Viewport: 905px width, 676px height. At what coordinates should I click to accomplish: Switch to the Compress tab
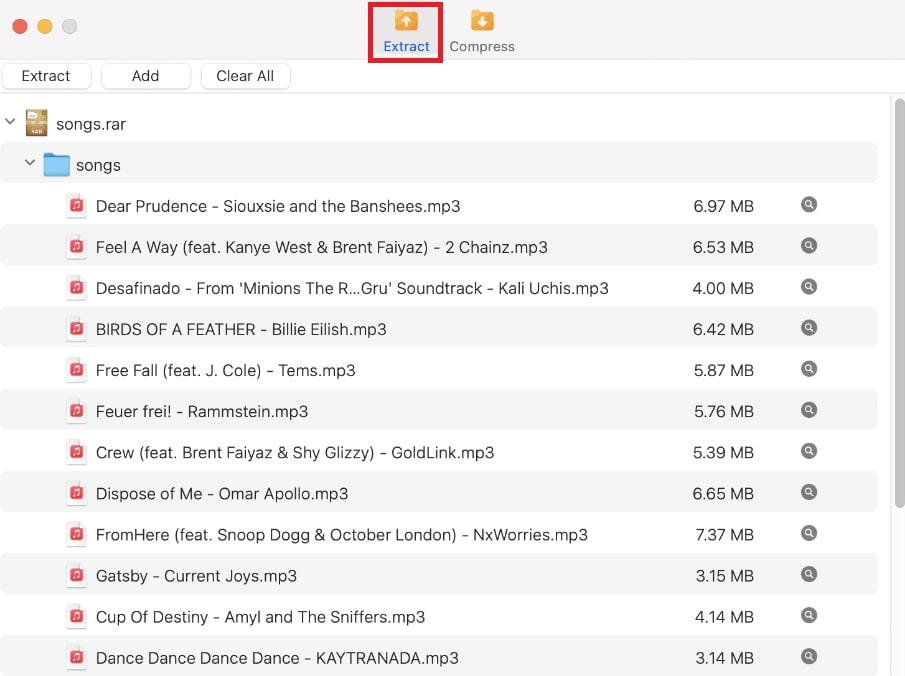tap(482, 32)
